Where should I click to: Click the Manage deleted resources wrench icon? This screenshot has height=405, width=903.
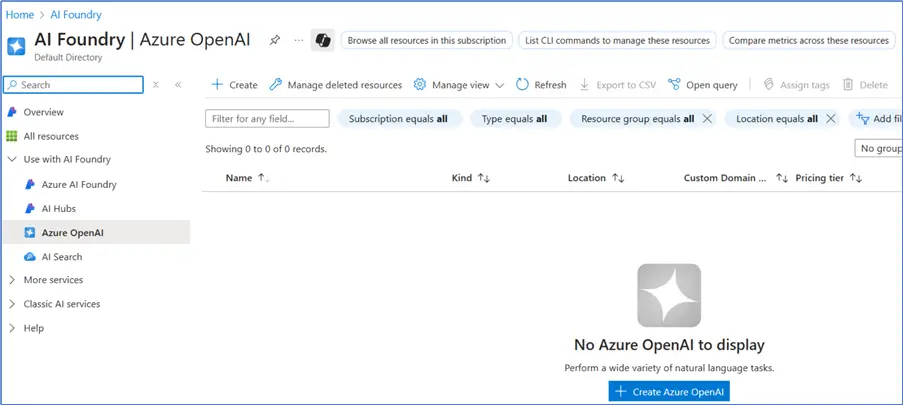tap(276, 85)
